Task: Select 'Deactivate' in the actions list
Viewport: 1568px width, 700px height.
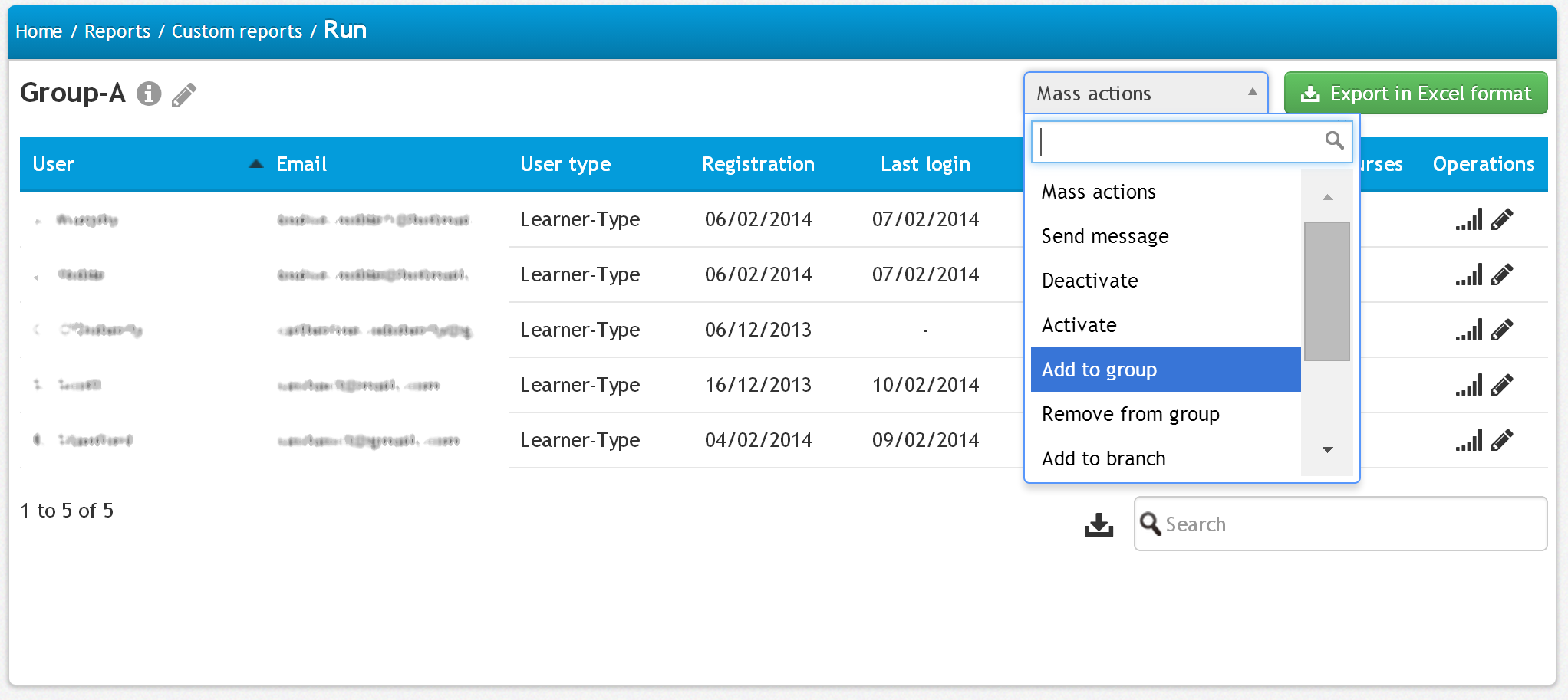Action: point(1089,281)
